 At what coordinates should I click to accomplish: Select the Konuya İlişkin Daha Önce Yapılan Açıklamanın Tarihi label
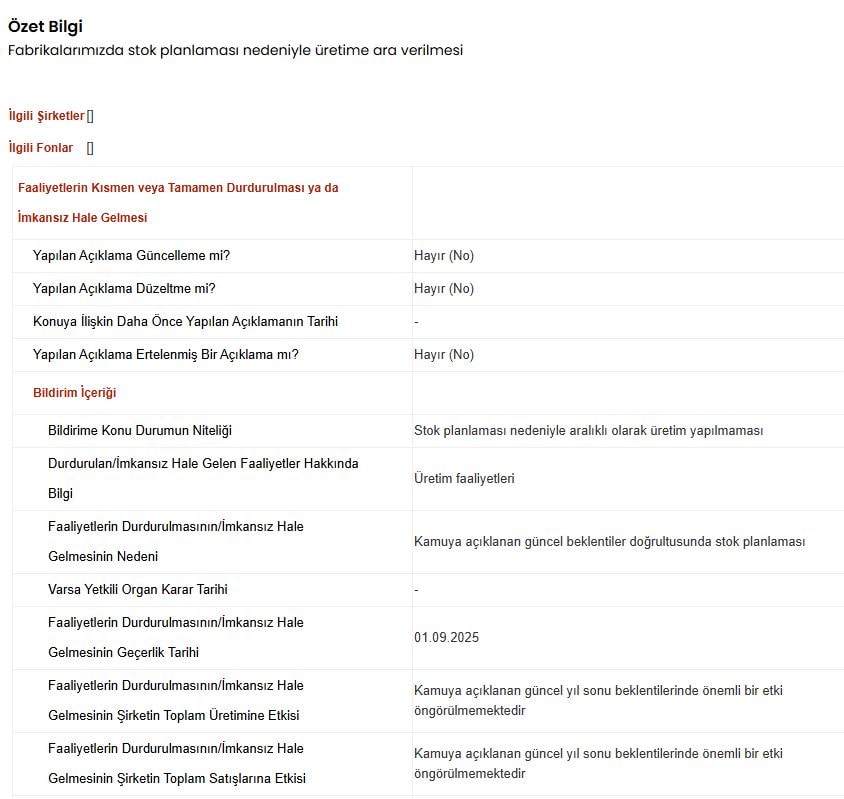click(x=185, y=322)
